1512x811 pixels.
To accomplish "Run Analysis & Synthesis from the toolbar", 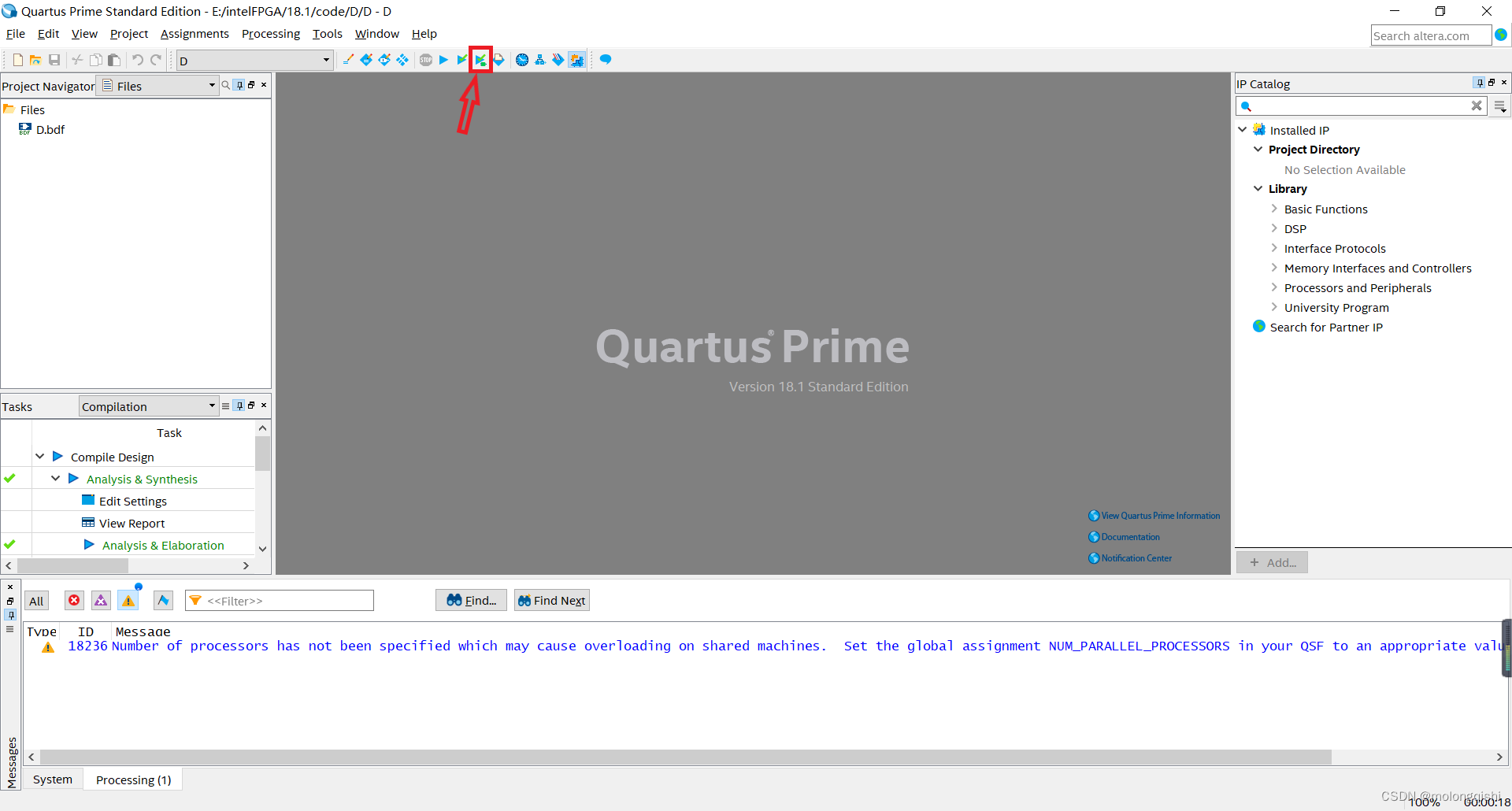I will click(x=461, y=60).
